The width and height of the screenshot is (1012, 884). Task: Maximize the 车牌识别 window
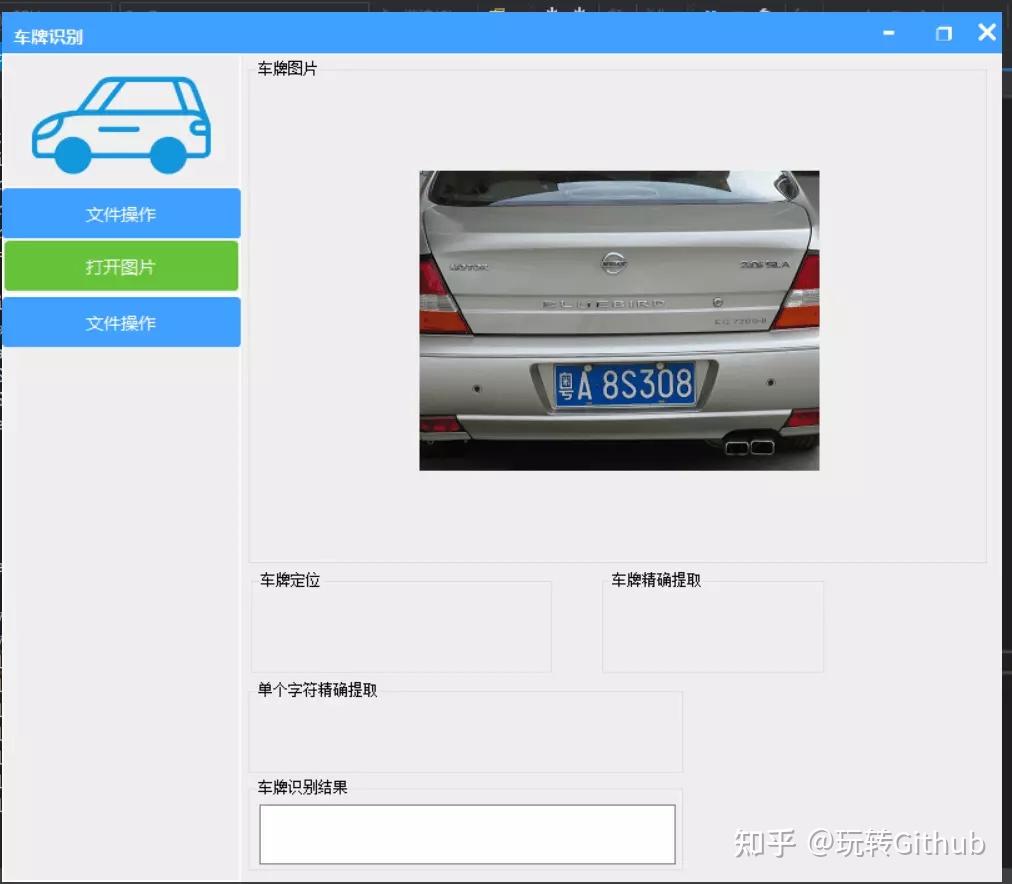pos(943,33)
